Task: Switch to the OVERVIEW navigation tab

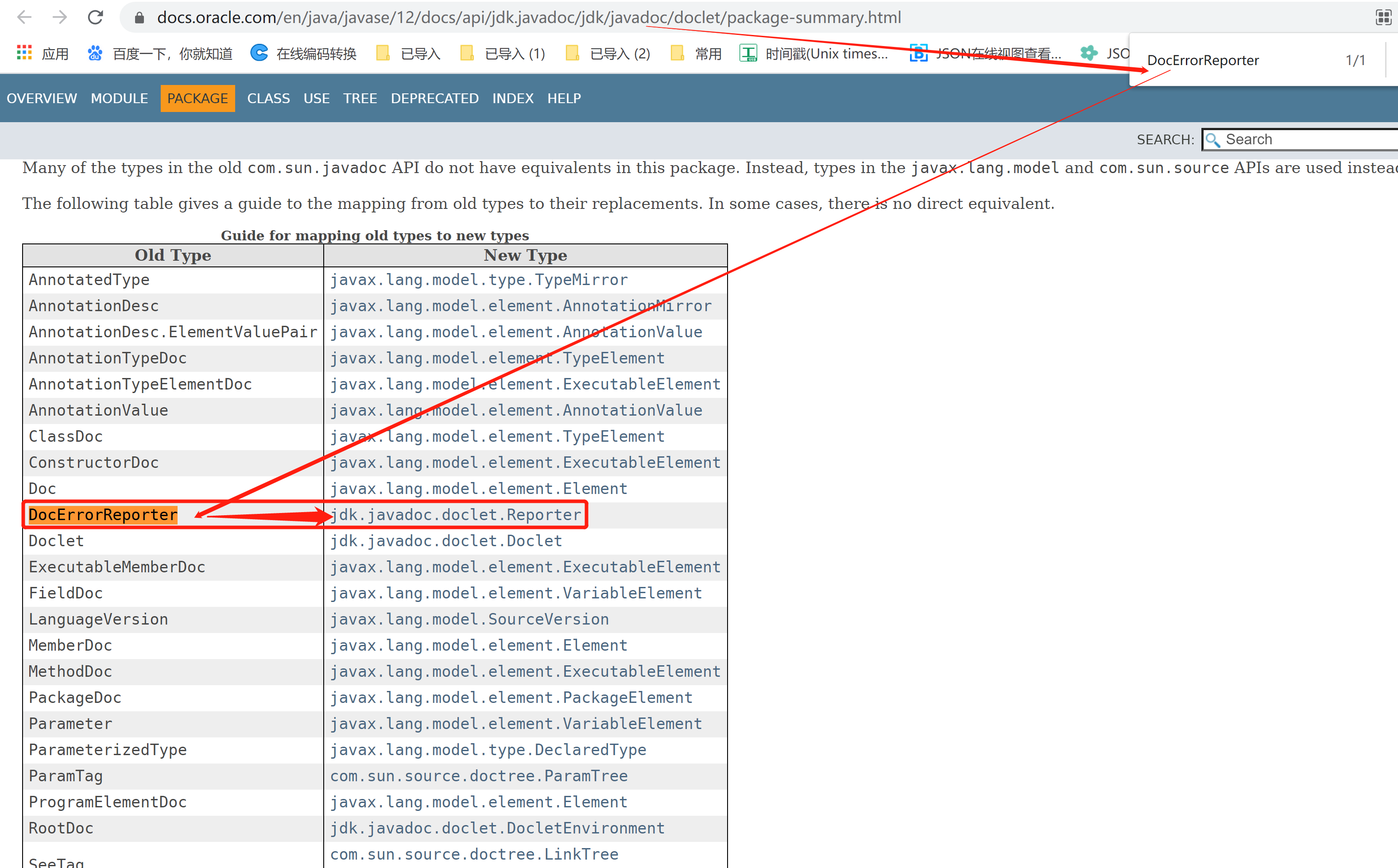Action: tap(41, 98)
